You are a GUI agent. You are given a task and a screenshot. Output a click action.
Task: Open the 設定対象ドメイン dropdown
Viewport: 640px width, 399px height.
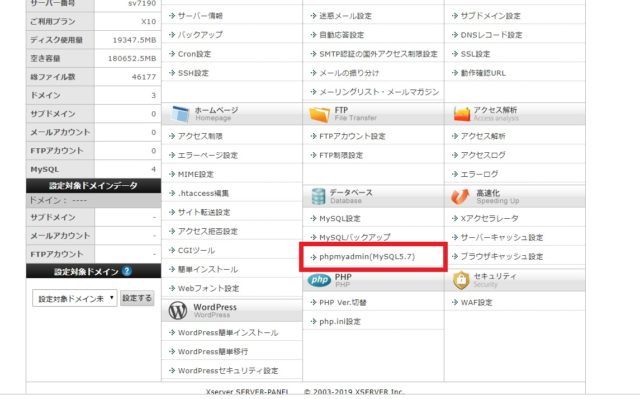pyautogui.click(x=75, y=298)
